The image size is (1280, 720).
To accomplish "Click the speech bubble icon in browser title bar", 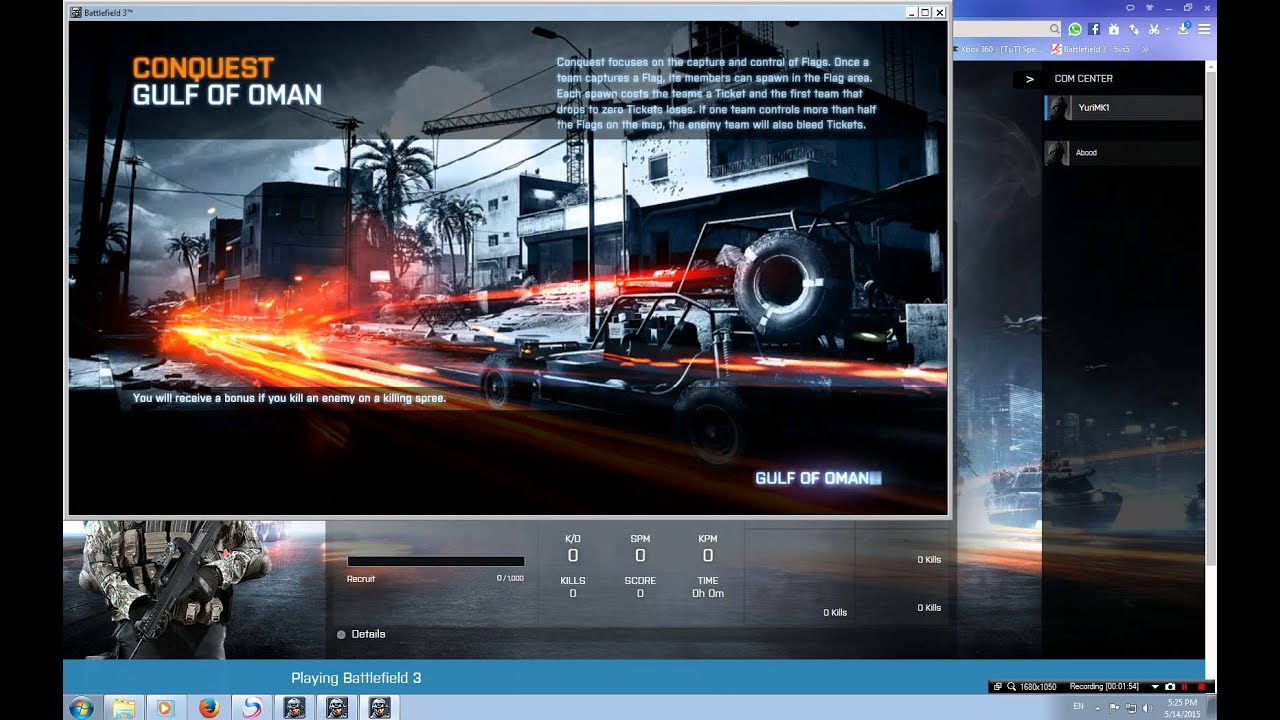I will click(x=1130, y=8).
